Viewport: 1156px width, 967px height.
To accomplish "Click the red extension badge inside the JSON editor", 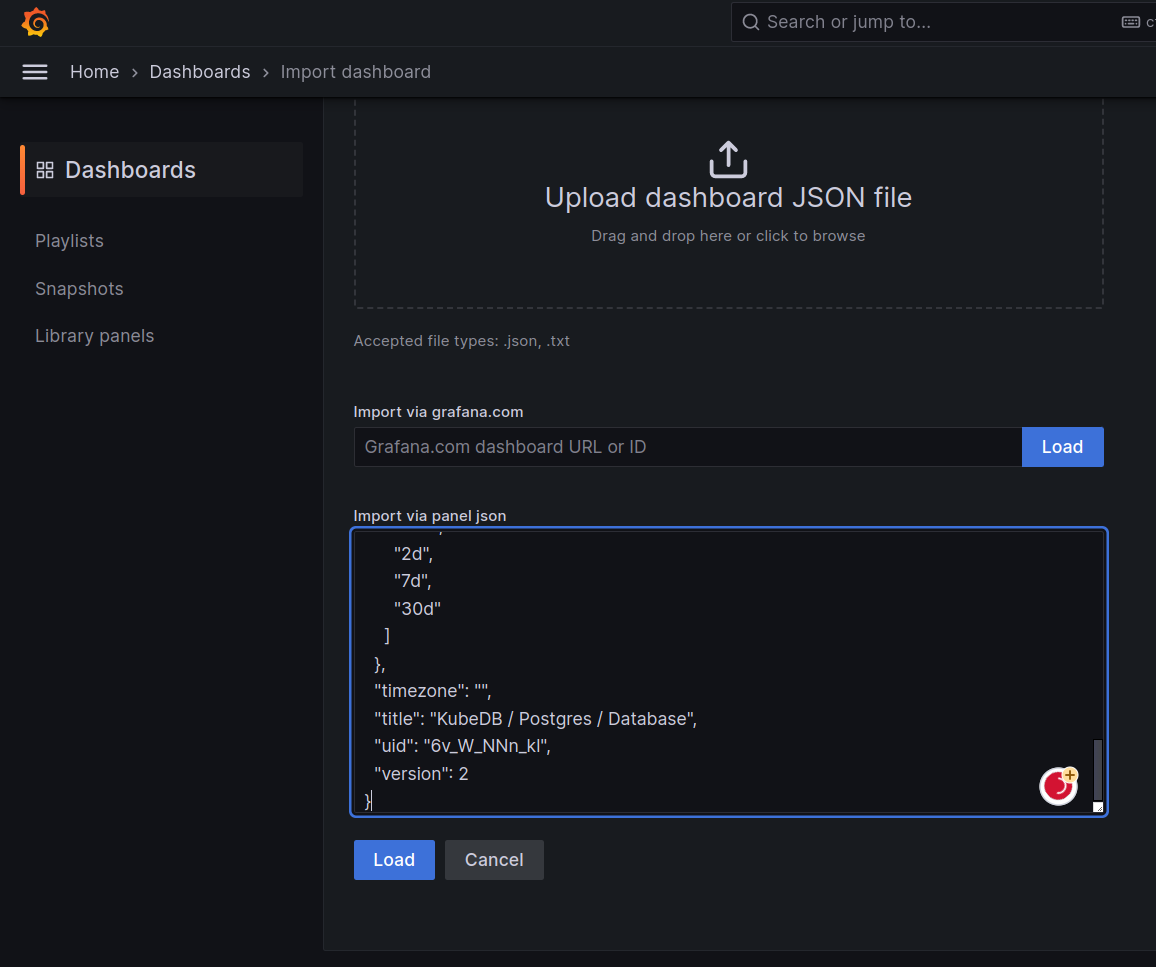I will 1058,786.
